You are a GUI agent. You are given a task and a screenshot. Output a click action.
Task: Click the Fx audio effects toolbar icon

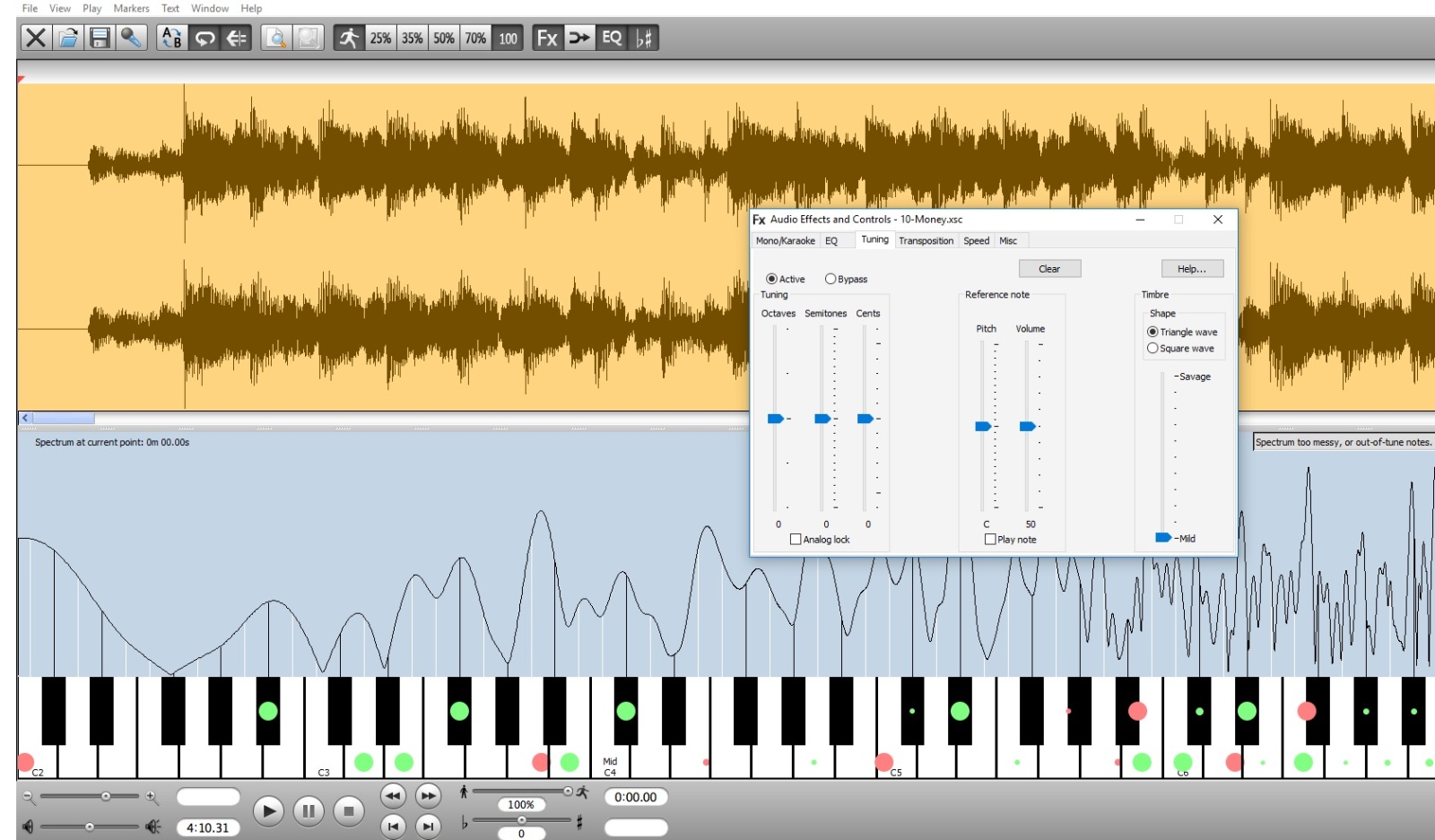point(547,38)
